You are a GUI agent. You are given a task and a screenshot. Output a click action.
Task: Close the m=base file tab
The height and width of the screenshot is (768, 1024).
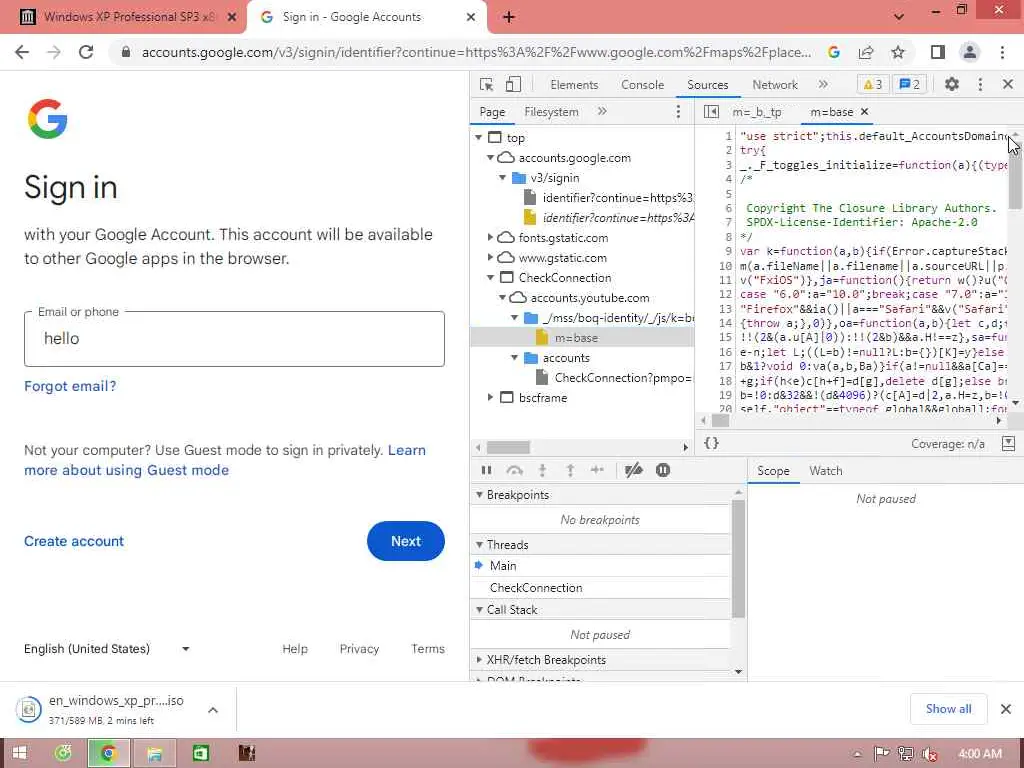[x=865, y=112]
